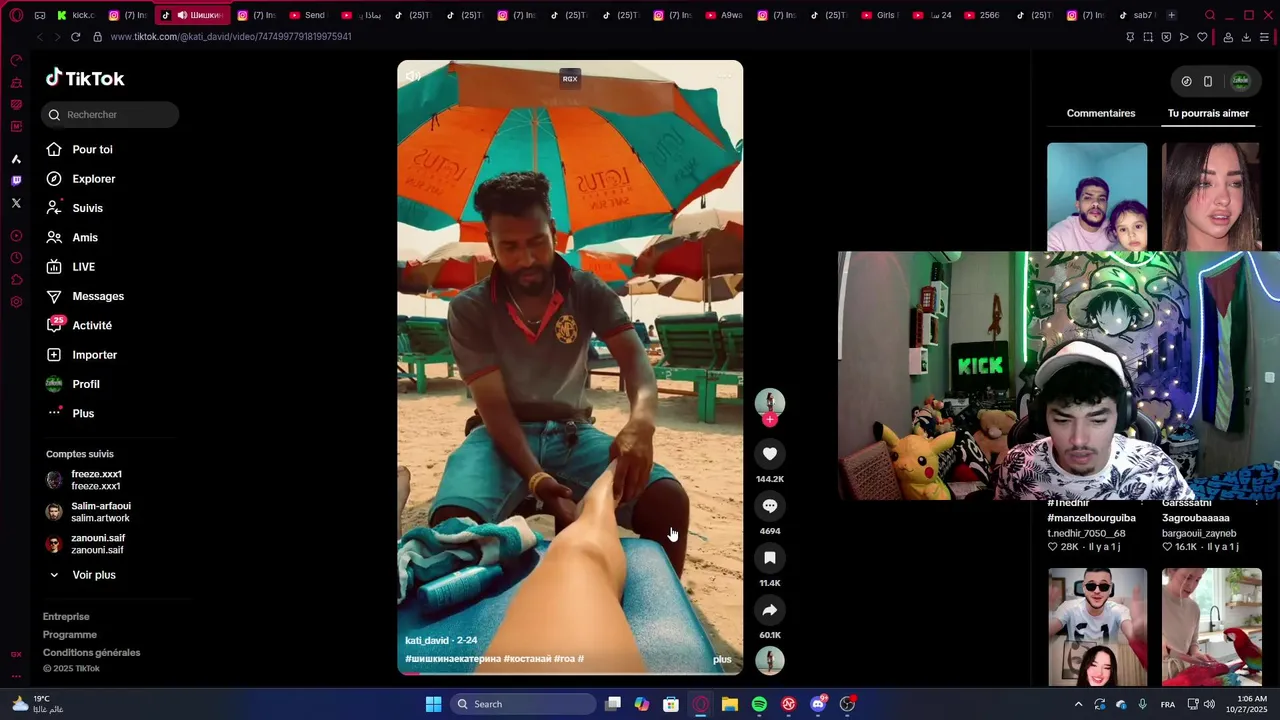Open the Twitch icon in Opera sidebar
Viewport: 1280px width, 720px height.
click(16, 181)
